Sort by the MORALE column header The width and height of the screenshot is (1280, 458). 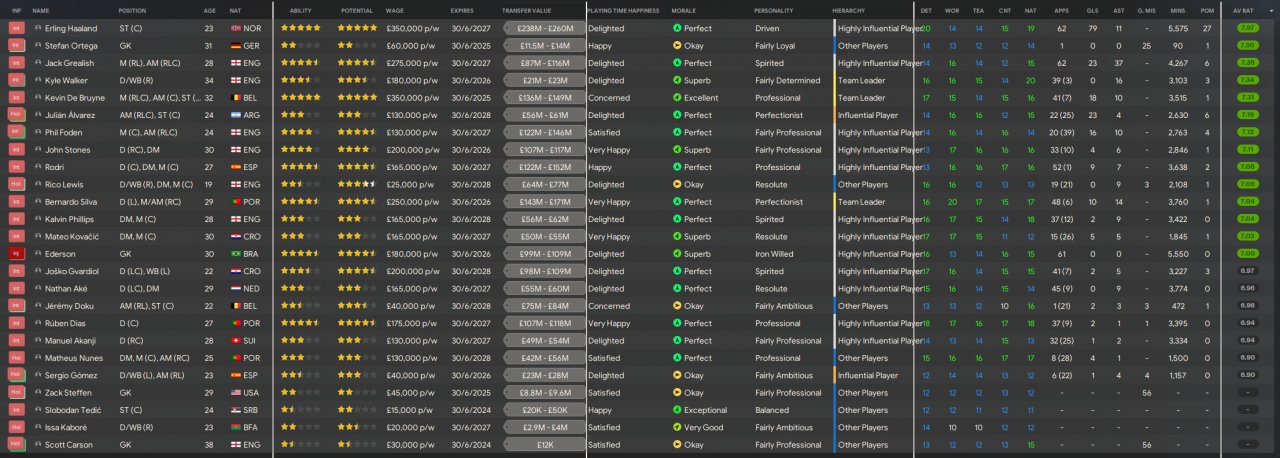[x=686, y=10]
